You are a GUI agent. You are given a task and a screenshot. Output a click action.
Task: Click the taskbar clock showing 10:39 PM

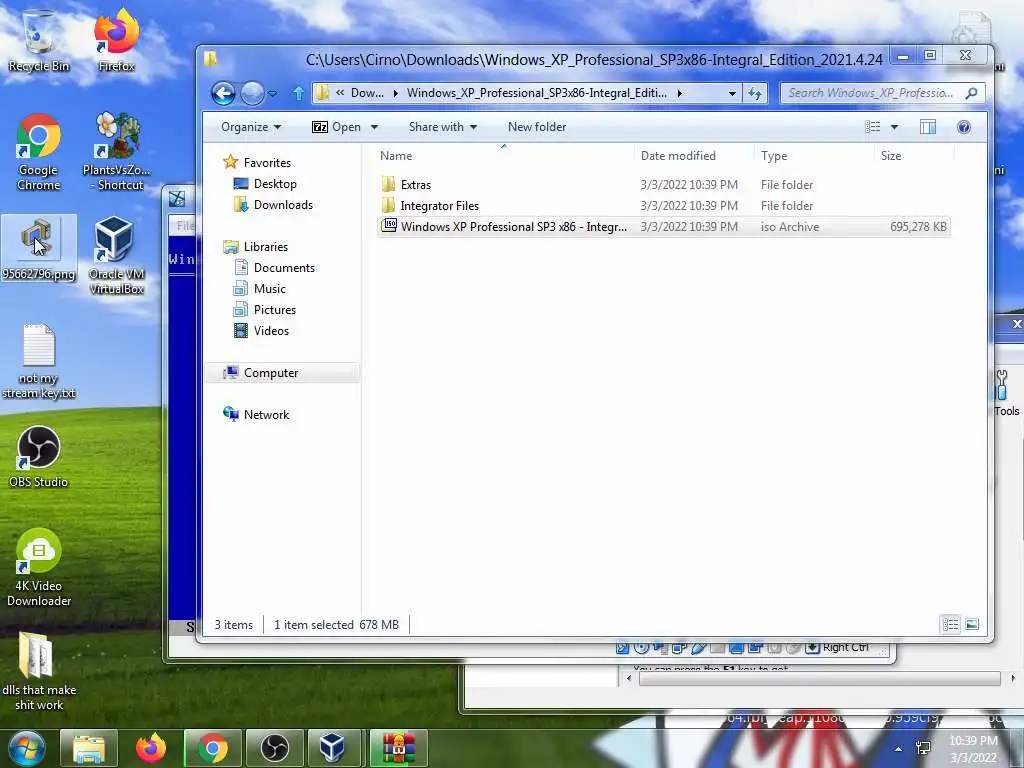coord(973,749)
